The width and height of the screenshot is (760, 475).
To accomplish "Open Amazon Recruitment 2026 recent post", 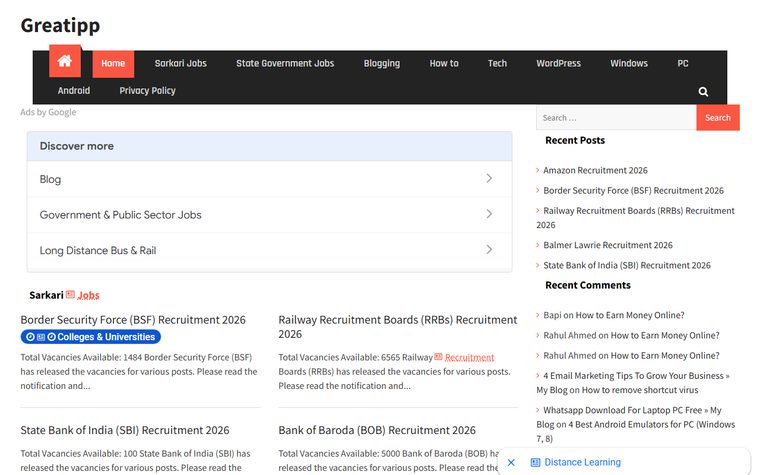I will [x=595, y=170].
